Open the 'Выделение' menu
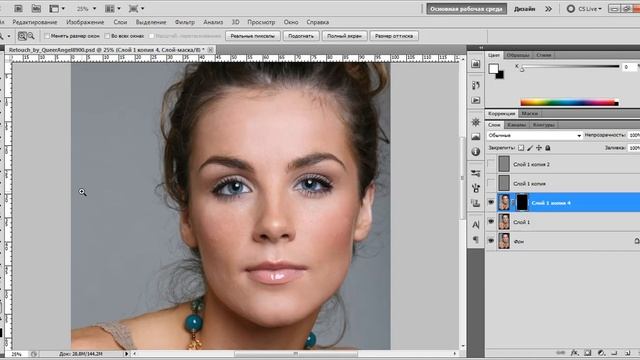Image resolution: width=640 pixels, height=360 pixels. [151, 22]
